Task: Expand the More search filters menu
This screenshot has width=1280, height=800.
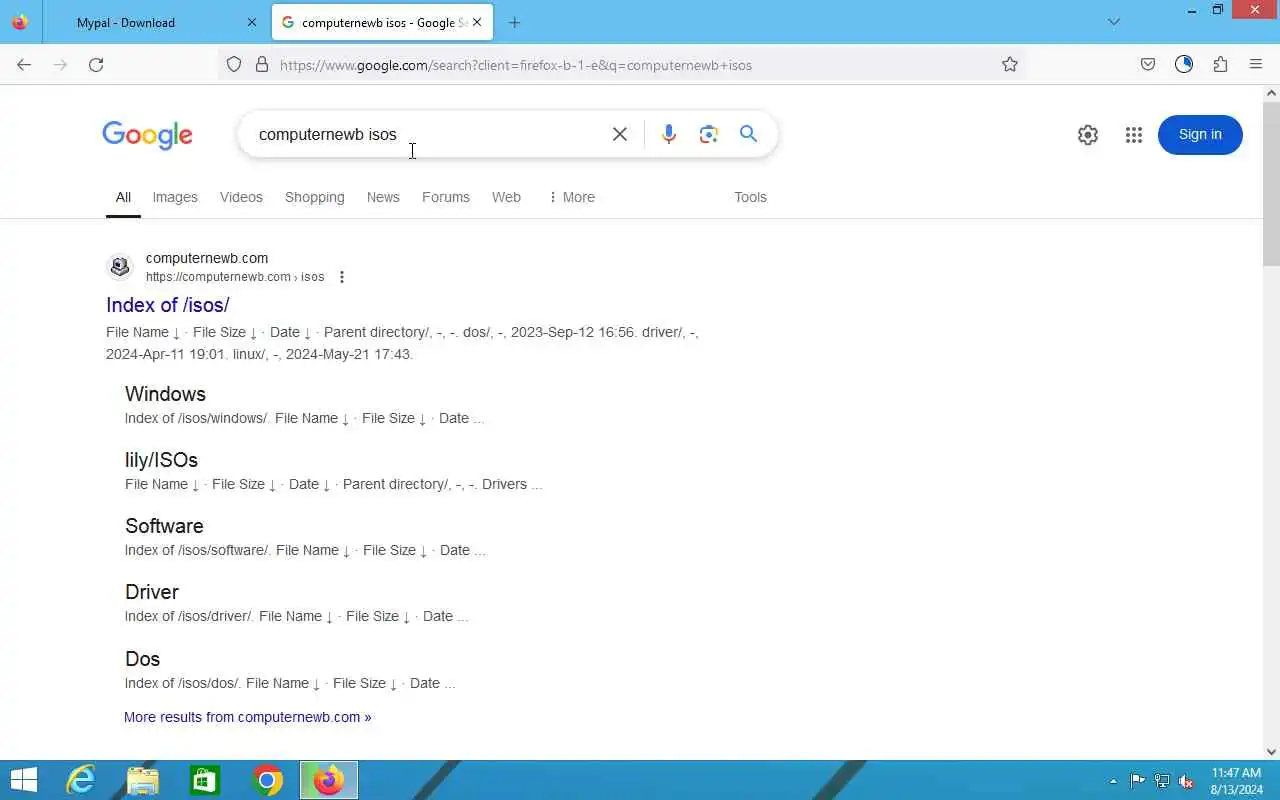Action: click(x=571, y=197)
